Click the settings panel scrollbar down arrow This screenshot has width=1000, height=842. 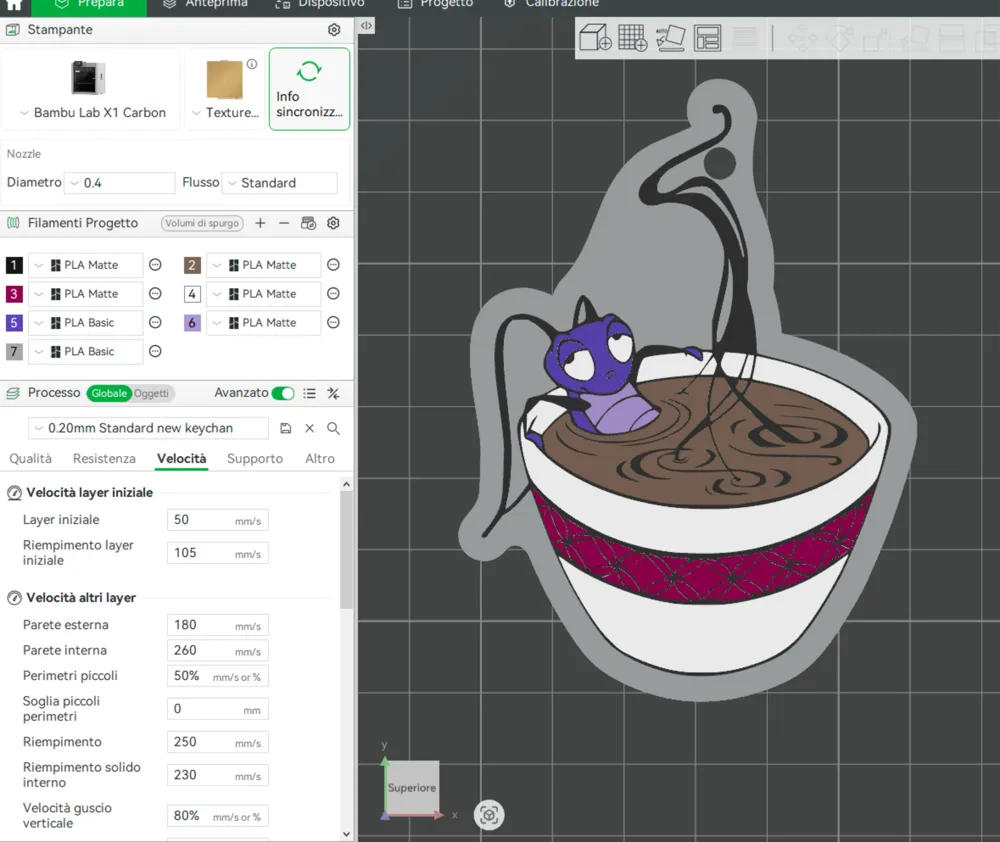(346, 834)
